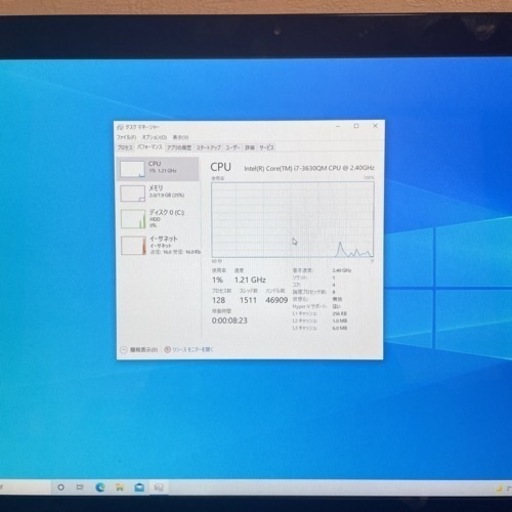Click Cortana circle icon on taskbar
512x512 pixels.
point(61,487)
